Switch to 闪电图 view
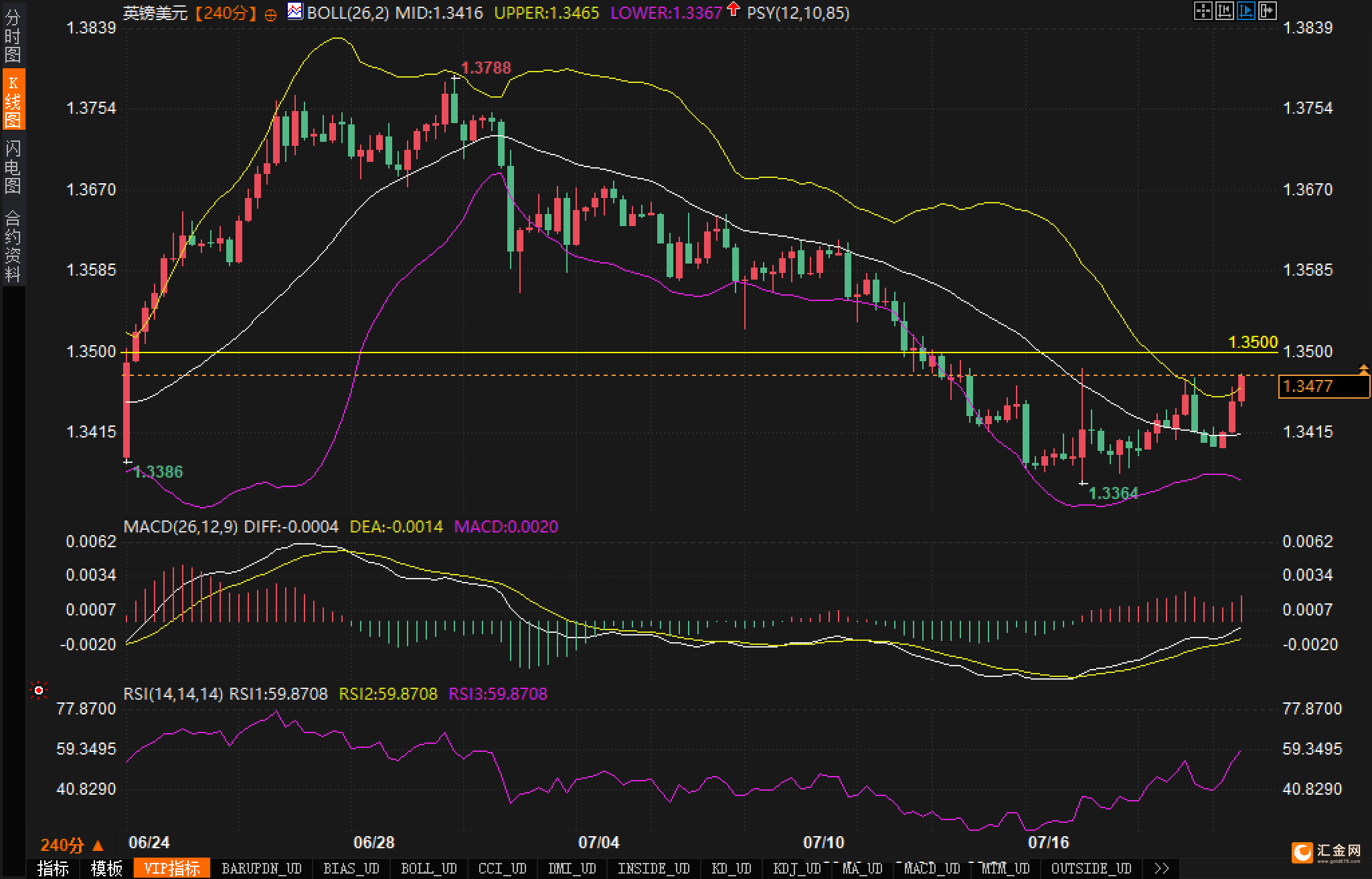 coord(13,167)
